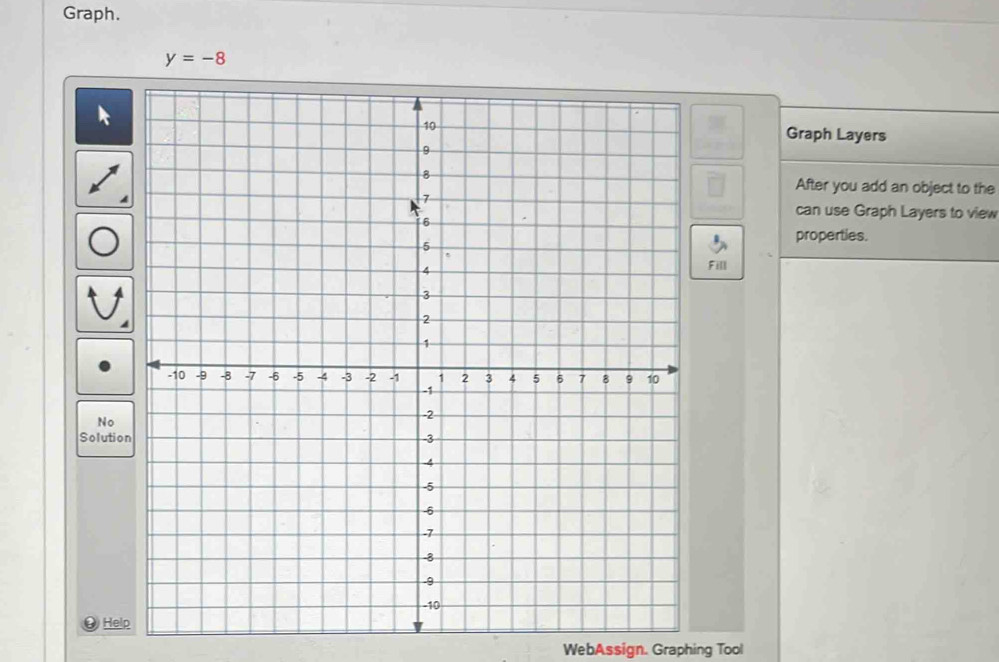999x662 pixels.
Task: Expand parabola tool options corner triangle
Action: point(125,324)
